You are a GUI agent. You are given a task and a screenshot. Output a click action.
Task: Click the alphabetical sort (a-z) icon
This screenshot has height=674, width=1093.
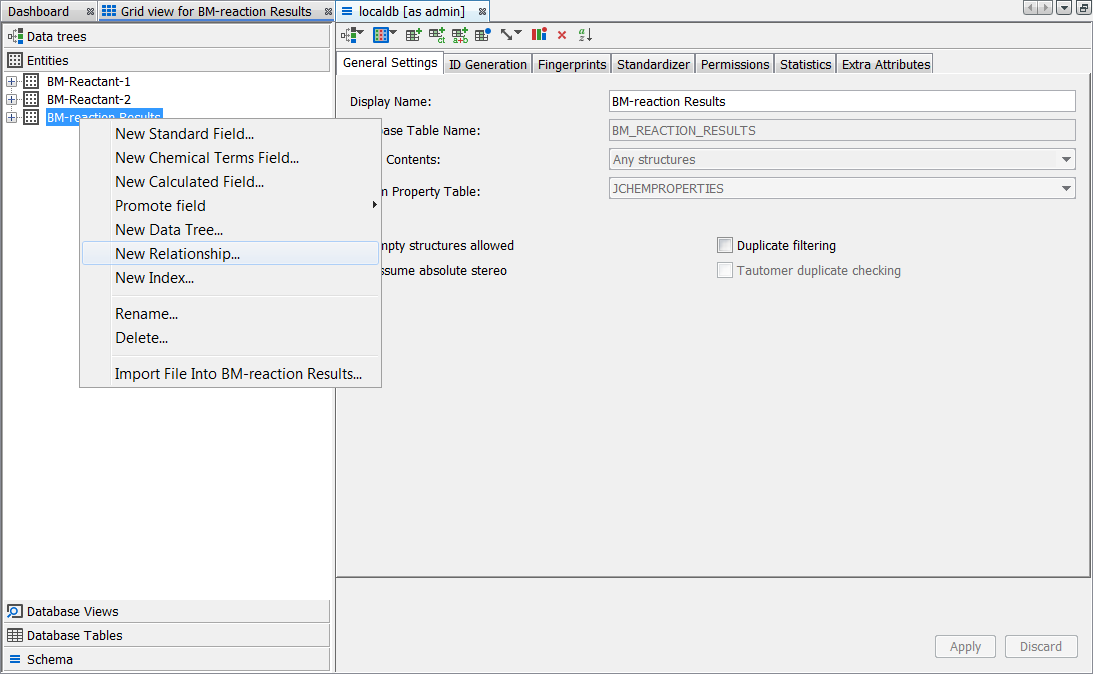(x=586, y=35)
